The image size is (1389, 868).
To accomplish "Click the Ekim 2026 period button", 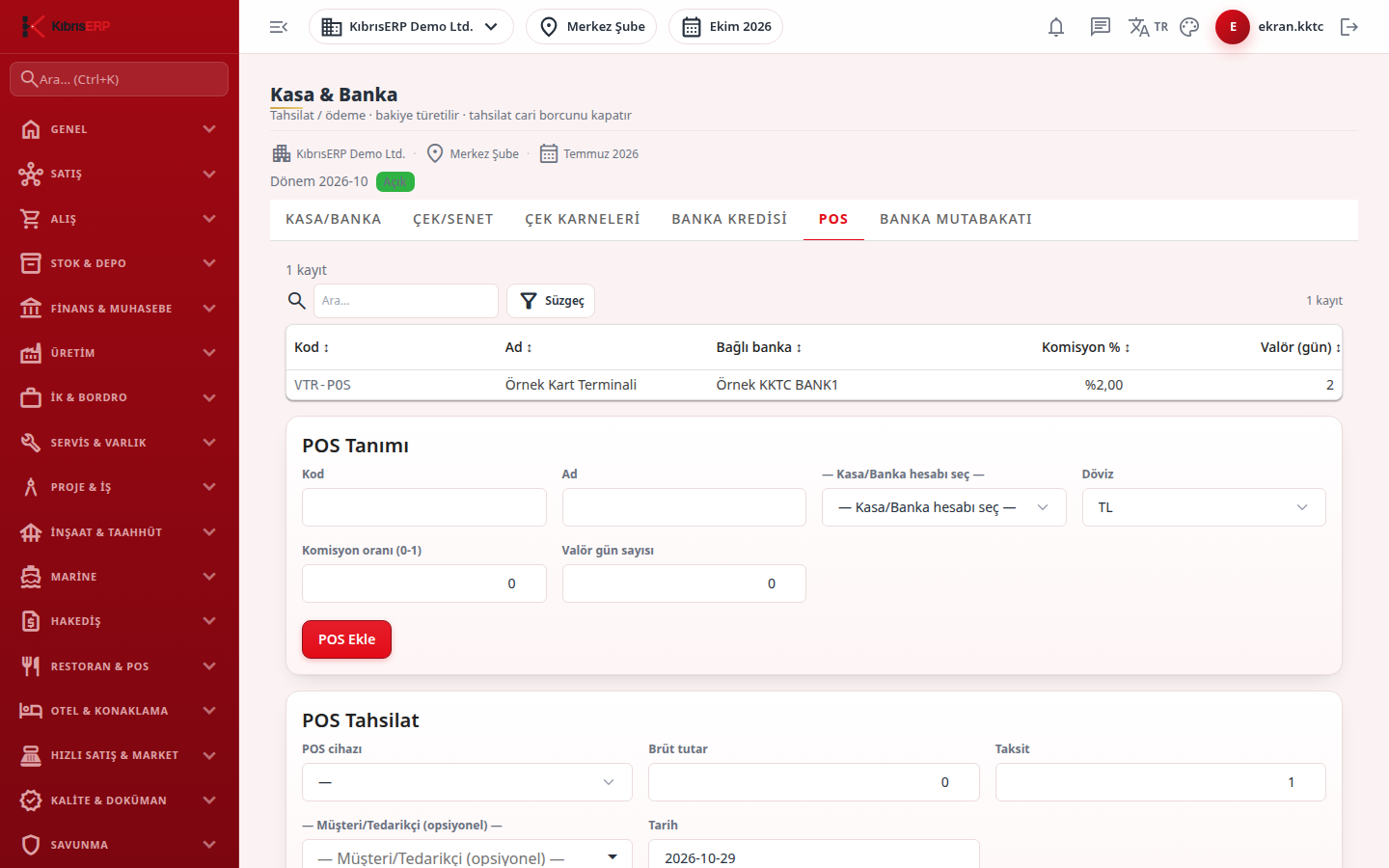I will [x=725, y=27].
